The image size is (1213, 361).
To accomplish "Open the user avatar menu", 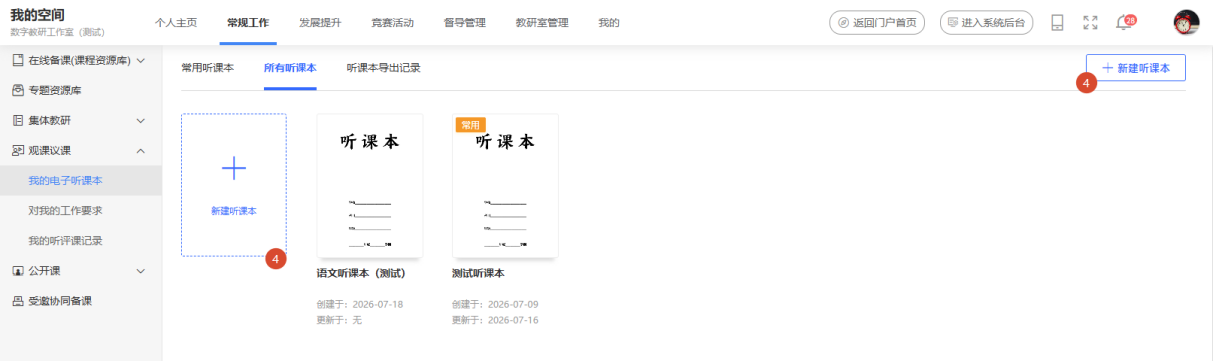I will tap(1187, 22).
